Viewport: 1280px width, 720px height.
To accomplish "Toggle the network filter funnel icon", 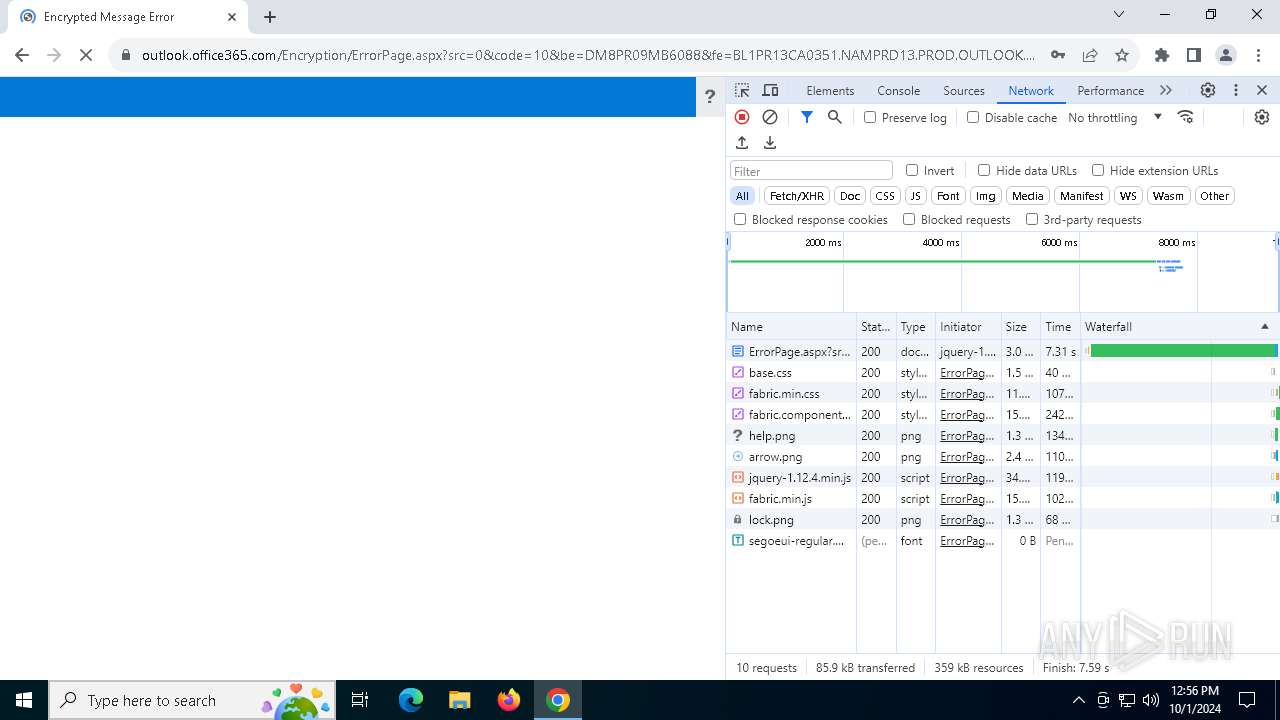I will click(807, 117).
